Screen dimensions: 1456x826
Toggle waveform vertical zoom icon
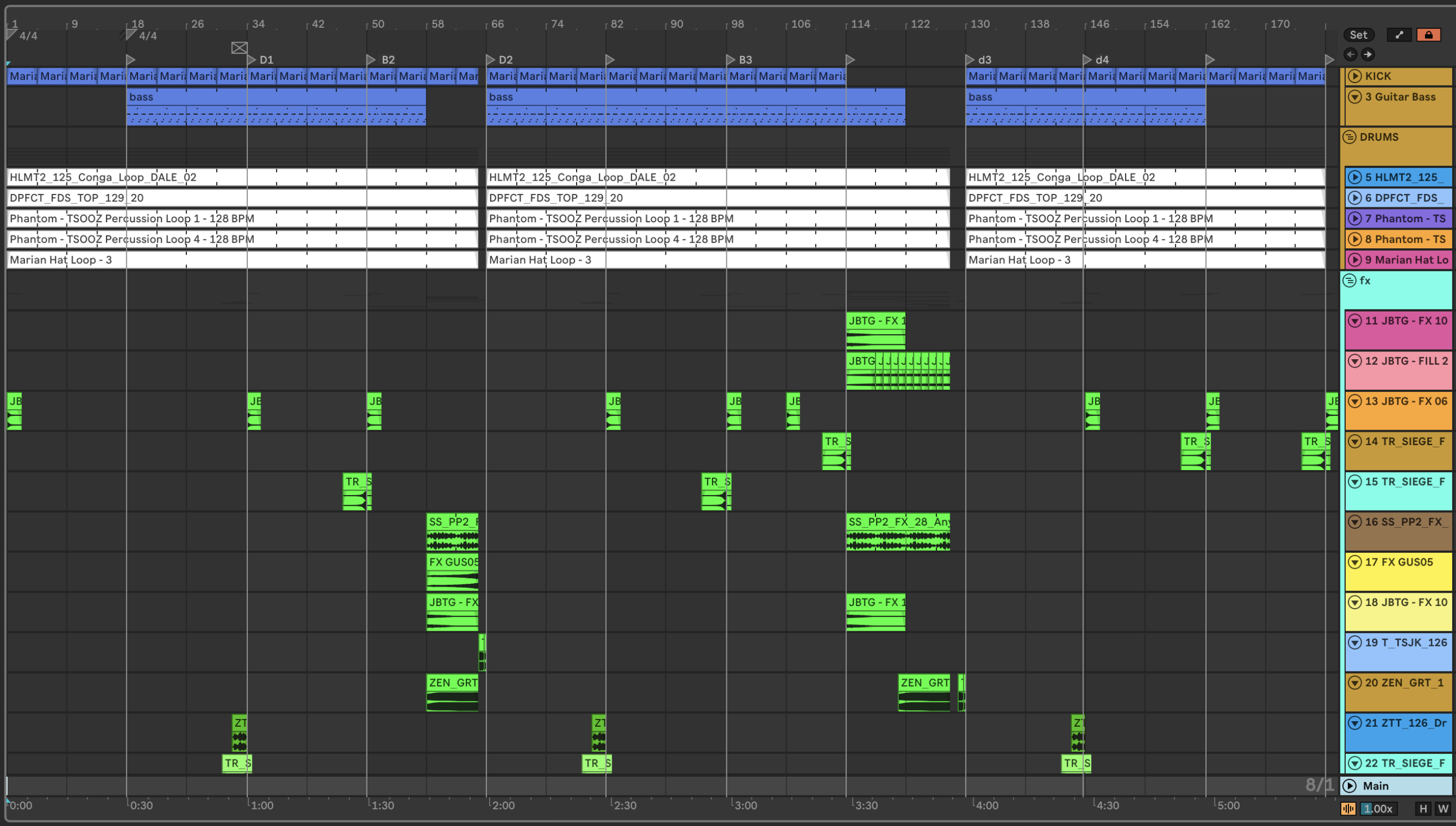[x=1348, y=808]
